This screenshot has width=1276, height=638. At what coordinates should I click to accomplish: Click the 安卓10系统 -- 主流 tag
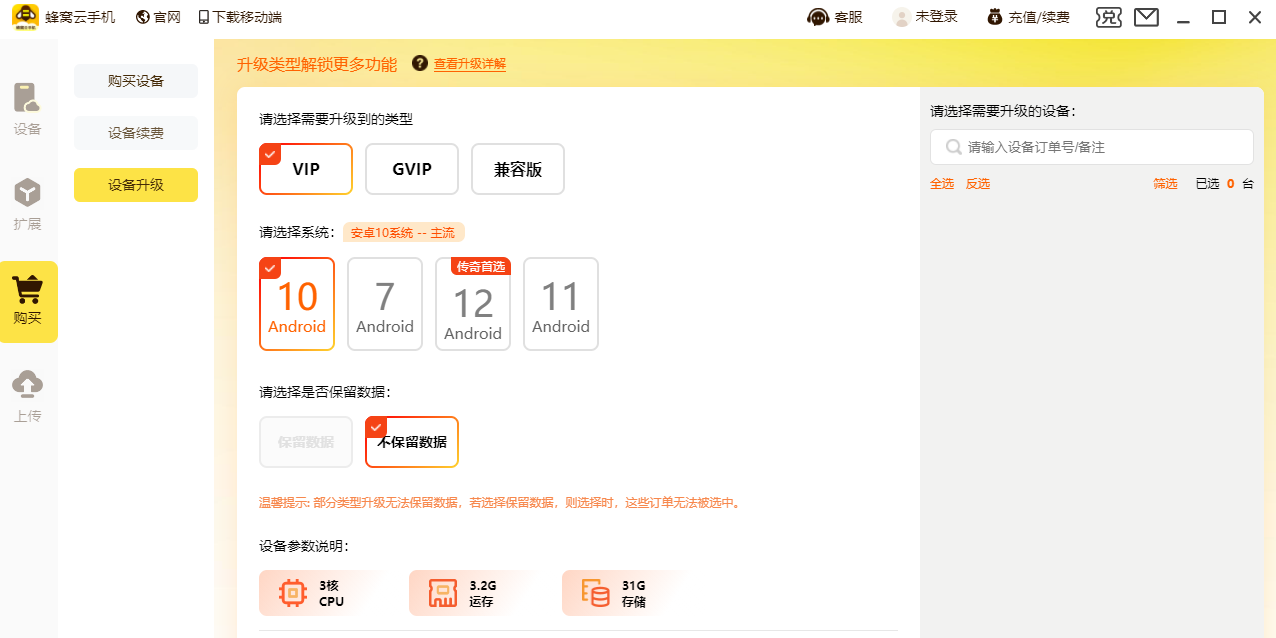point(404,232)
